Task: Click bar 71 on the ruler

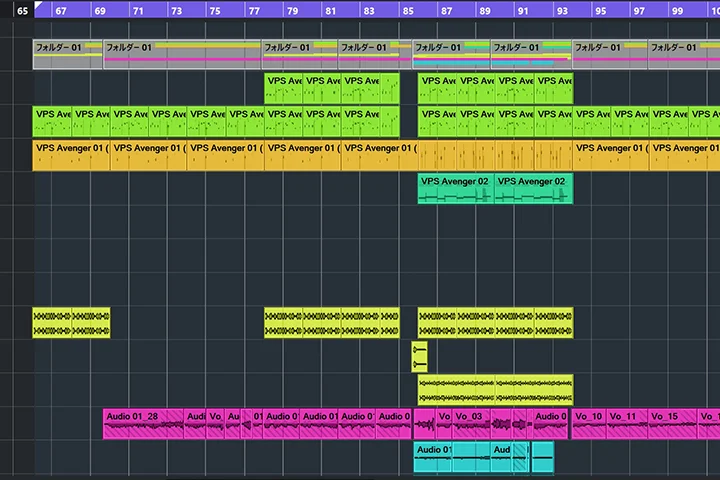Action: pos(138,11)
